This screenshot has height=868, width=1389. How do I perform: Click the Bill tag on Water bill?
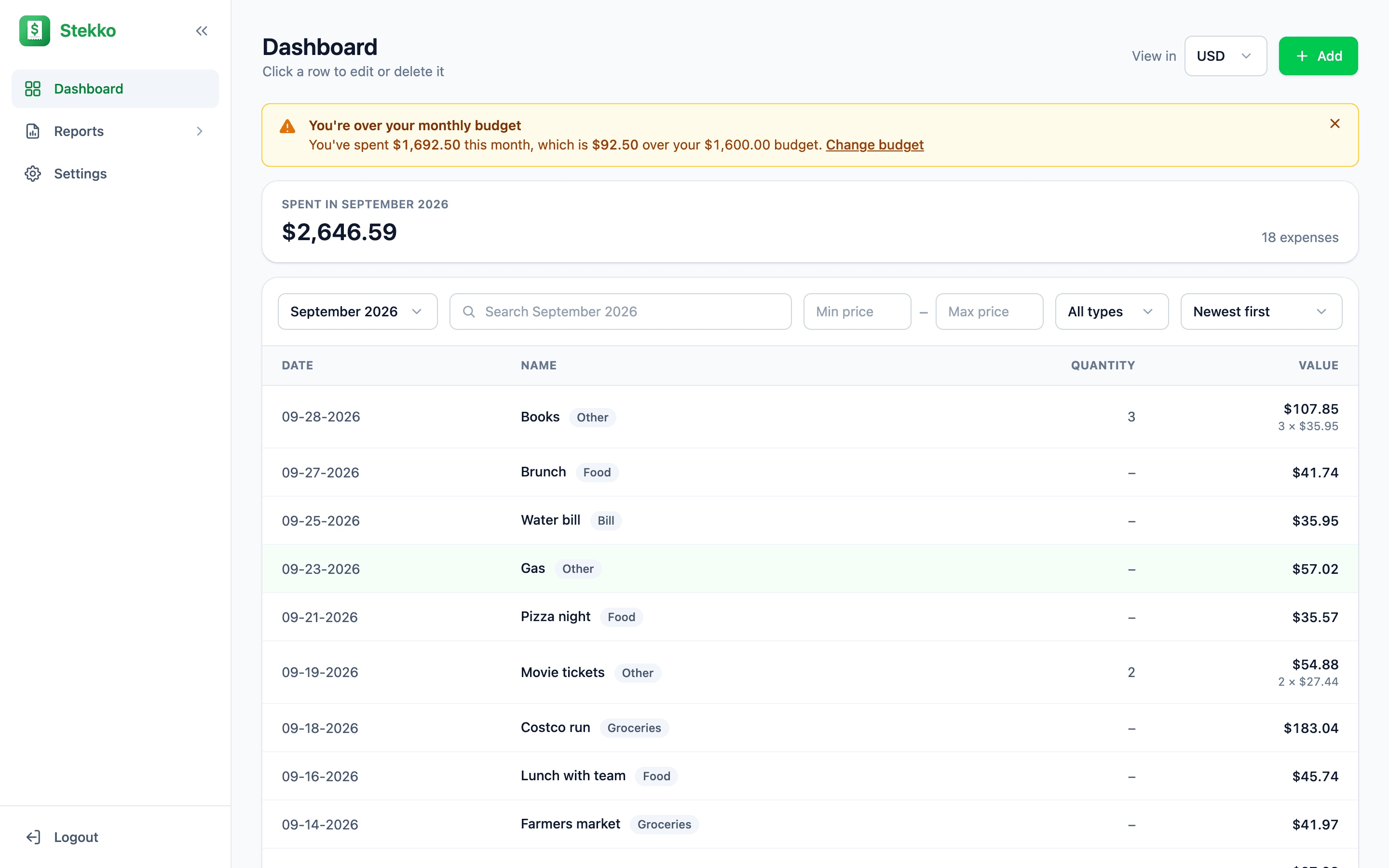coord(606,521)
